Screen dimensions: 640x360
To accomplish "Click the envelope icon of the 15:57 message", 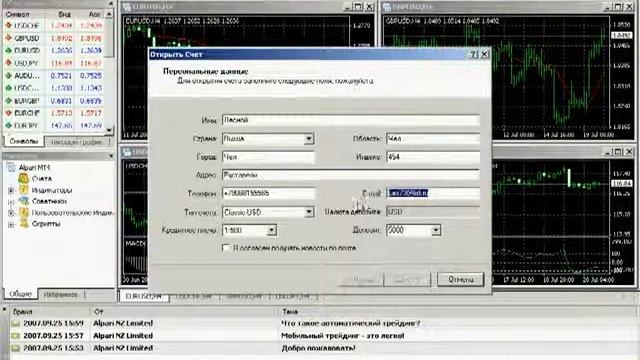I will pos(16,336).
